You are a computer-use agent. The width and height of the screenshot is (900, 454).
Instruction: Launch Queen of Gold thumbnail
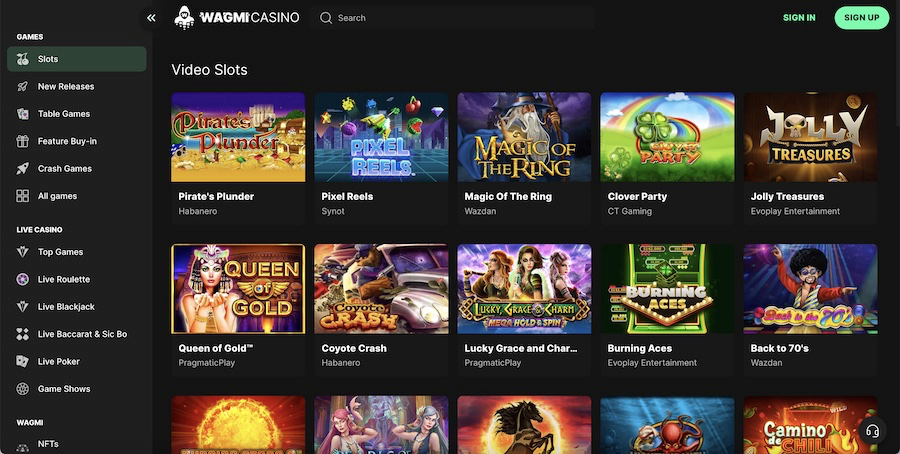pos(238,289)
